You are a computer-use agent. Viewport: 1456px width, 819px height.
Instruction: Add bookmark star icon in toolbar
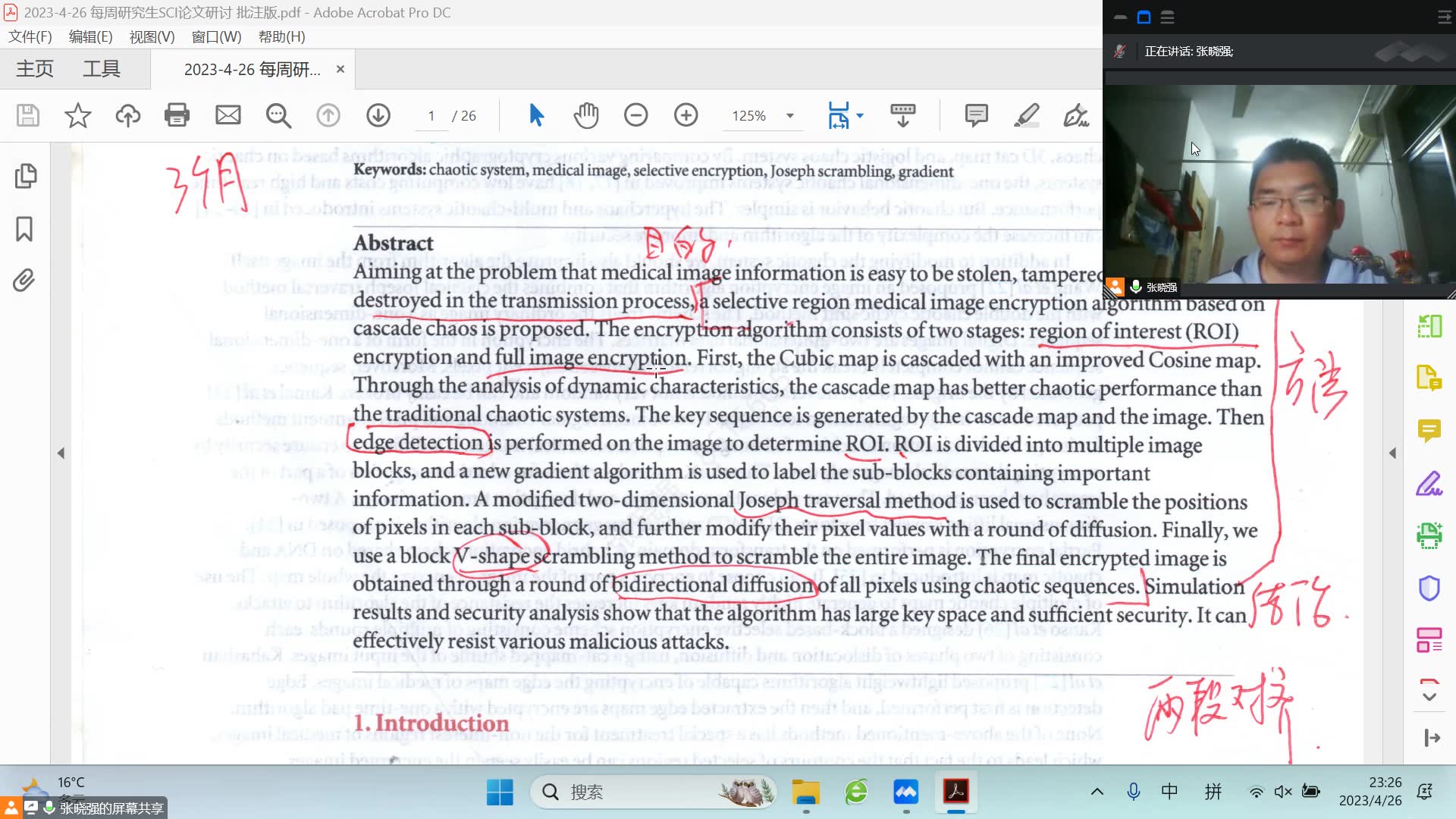point(77,115)
